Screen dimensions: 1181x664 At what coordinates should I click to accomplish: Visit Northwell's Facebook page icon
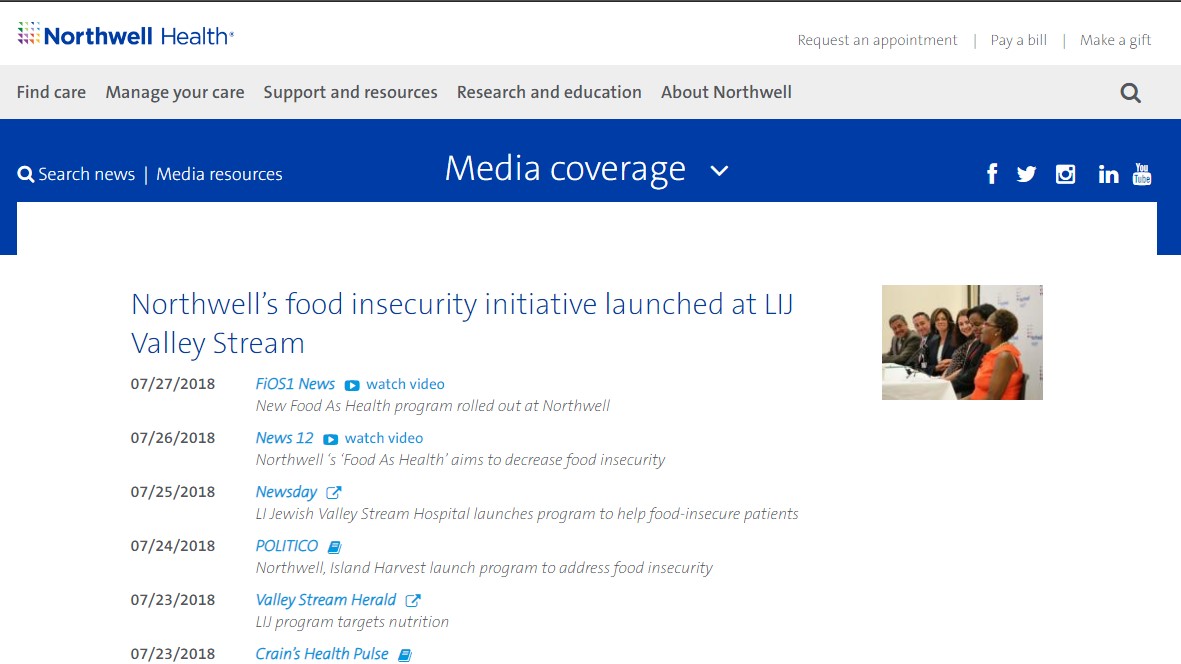(x=992, y=174)
